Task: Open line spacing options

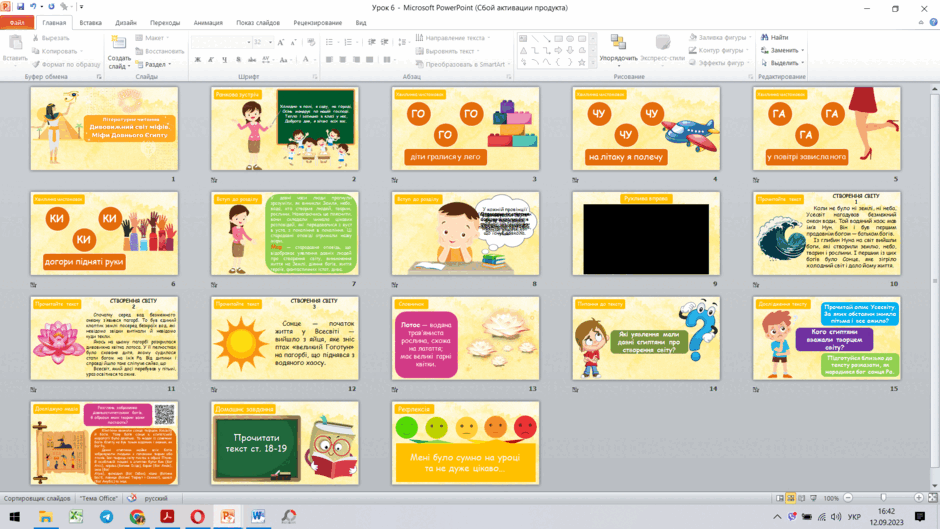Action: click(403, 42)
